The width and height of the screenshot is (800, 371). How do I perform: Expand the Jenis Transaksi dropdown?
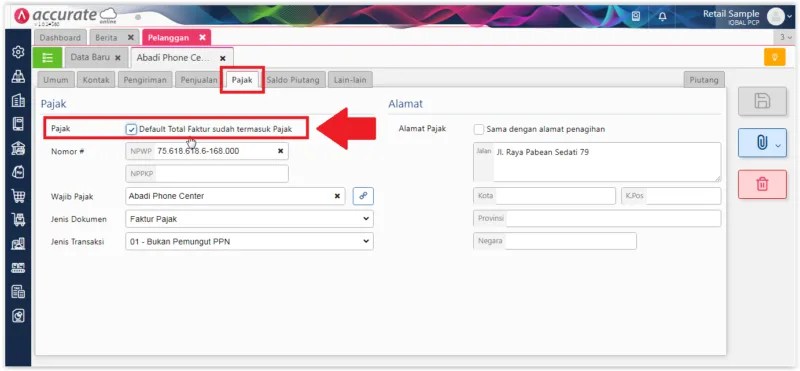tap(249, 241)
